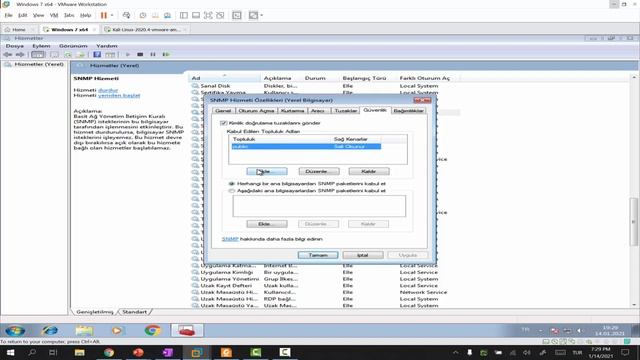Click lower Ekle button for hosts
640x360 pixels.
267,224
